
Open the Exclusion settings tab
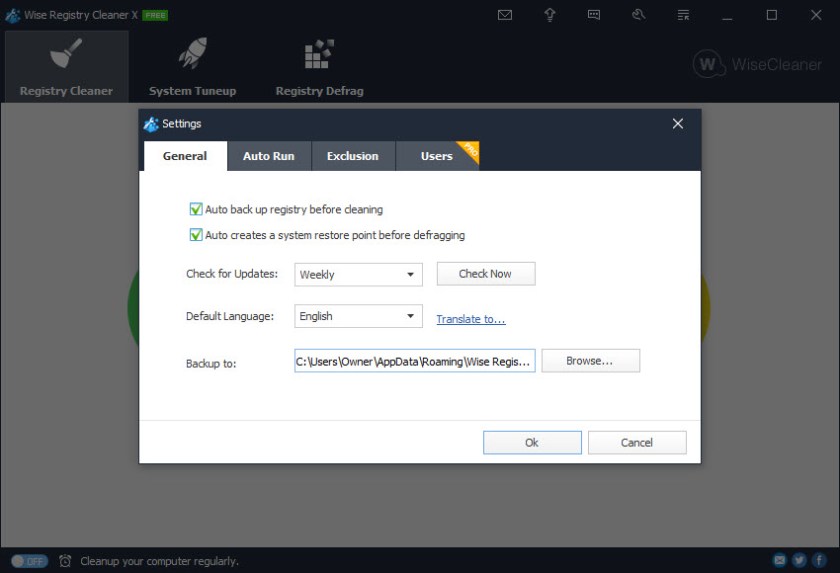pyautogui.click(x=352, y=156)
